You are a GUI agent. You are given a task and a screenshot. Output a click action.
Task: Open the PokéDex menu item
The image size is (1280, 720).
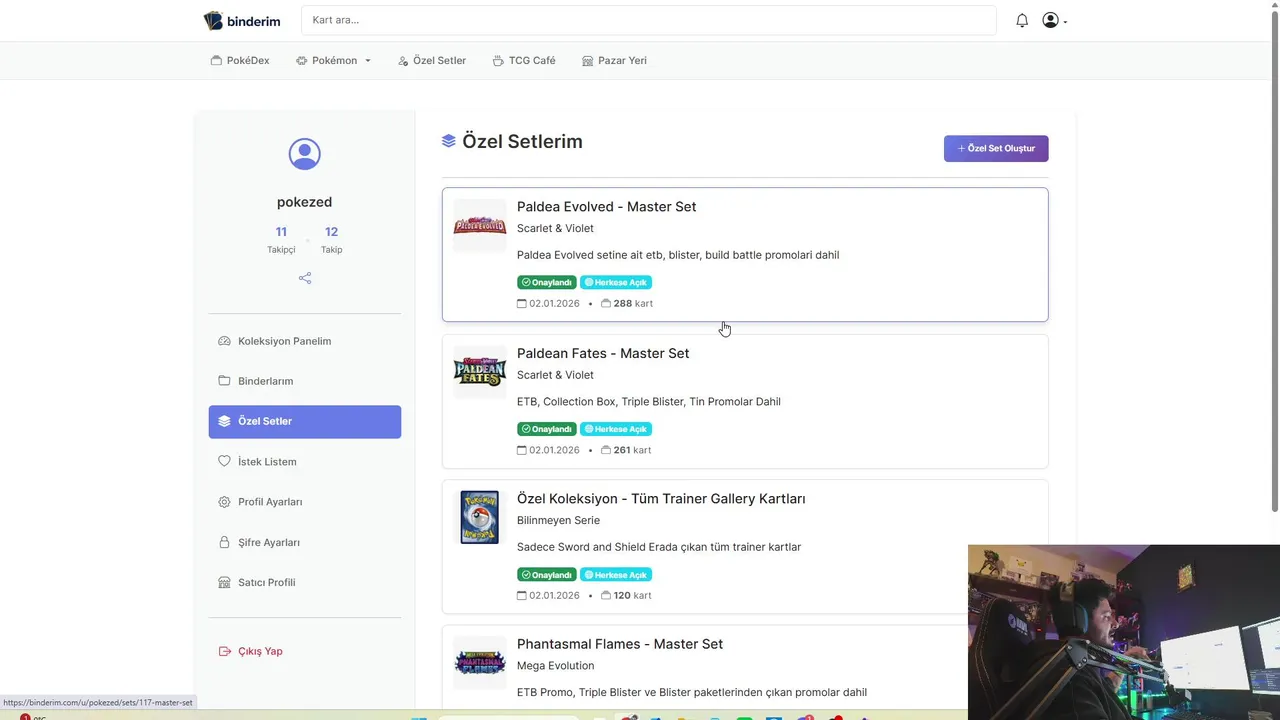click(240, 60)
